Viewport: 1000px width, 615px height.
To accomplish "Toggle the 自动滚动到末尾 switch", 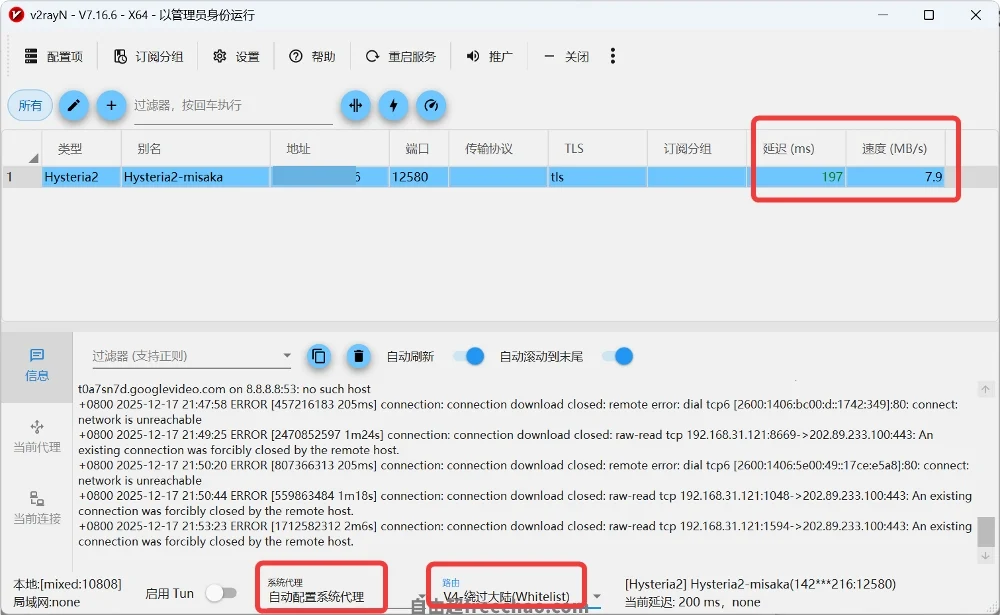I will tap(617, 356).
